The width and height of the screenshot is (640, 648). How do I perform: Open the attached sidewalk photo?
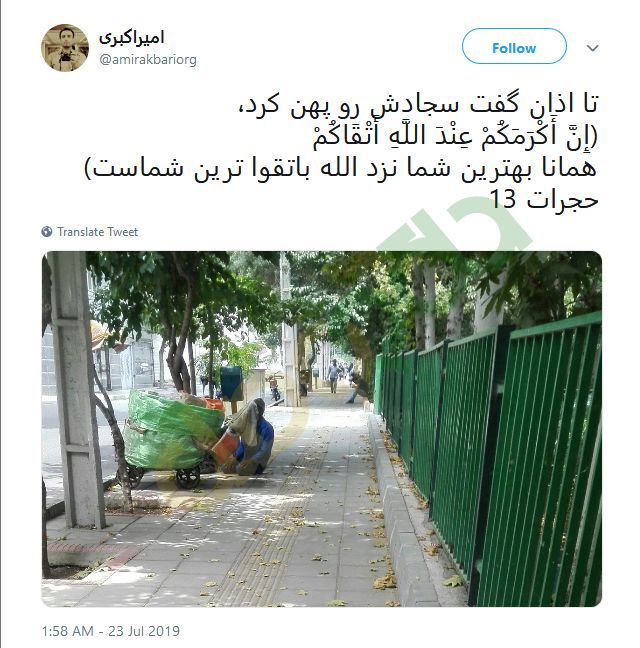pos(321,429)
